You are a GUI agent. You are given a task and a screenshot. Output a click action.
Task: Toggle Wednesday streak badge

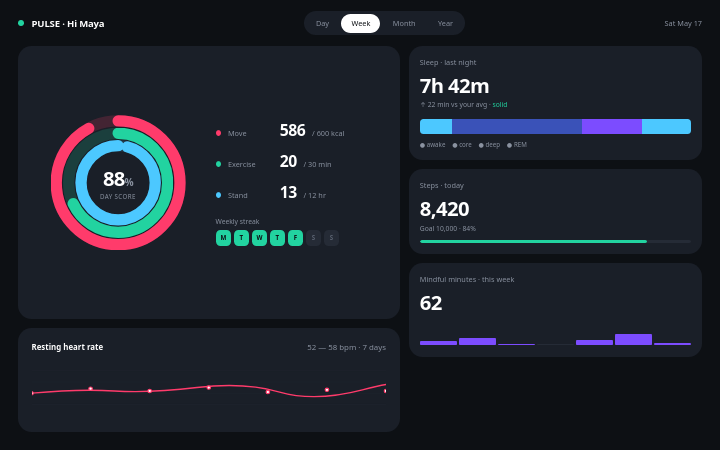(259, 238)
